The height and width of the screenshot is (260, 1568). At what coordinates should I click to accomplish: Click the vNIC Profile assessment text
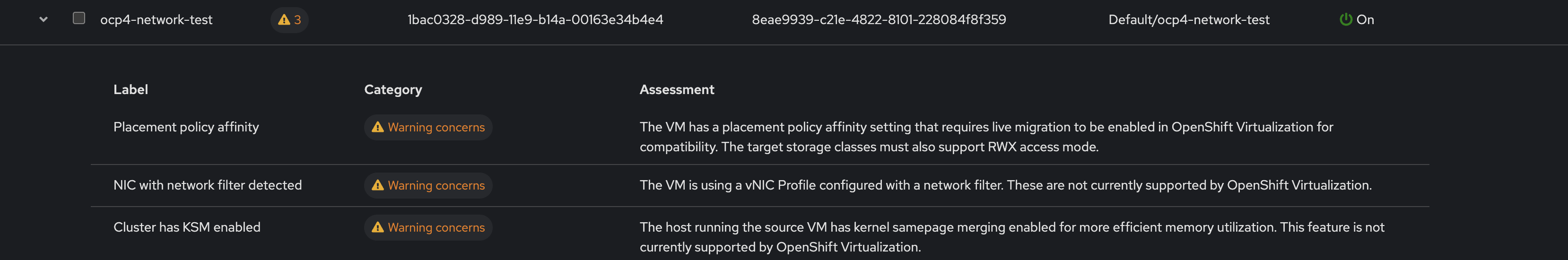point(1005,185)
